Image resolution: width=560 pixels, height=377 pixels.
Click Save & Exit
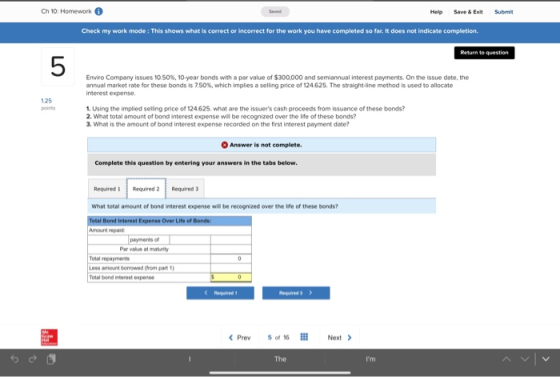[x=468, y=12]
